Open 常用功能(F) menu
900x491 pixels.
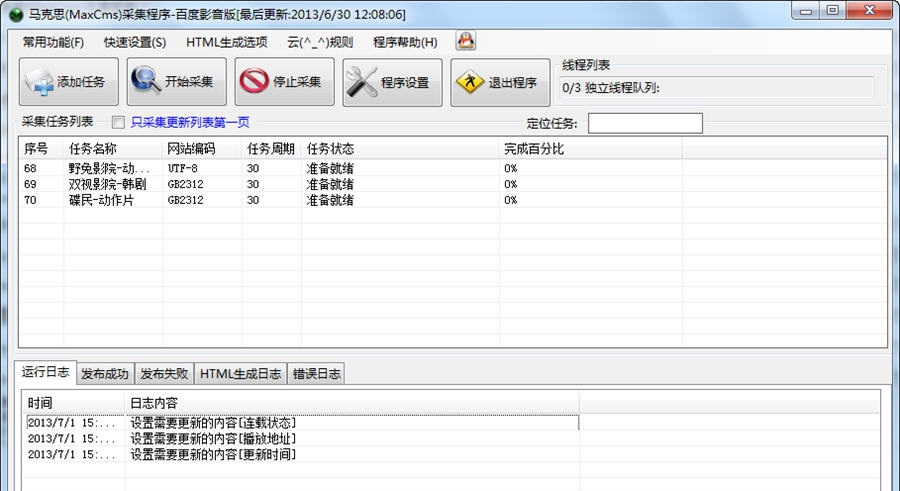pos(53,42)
